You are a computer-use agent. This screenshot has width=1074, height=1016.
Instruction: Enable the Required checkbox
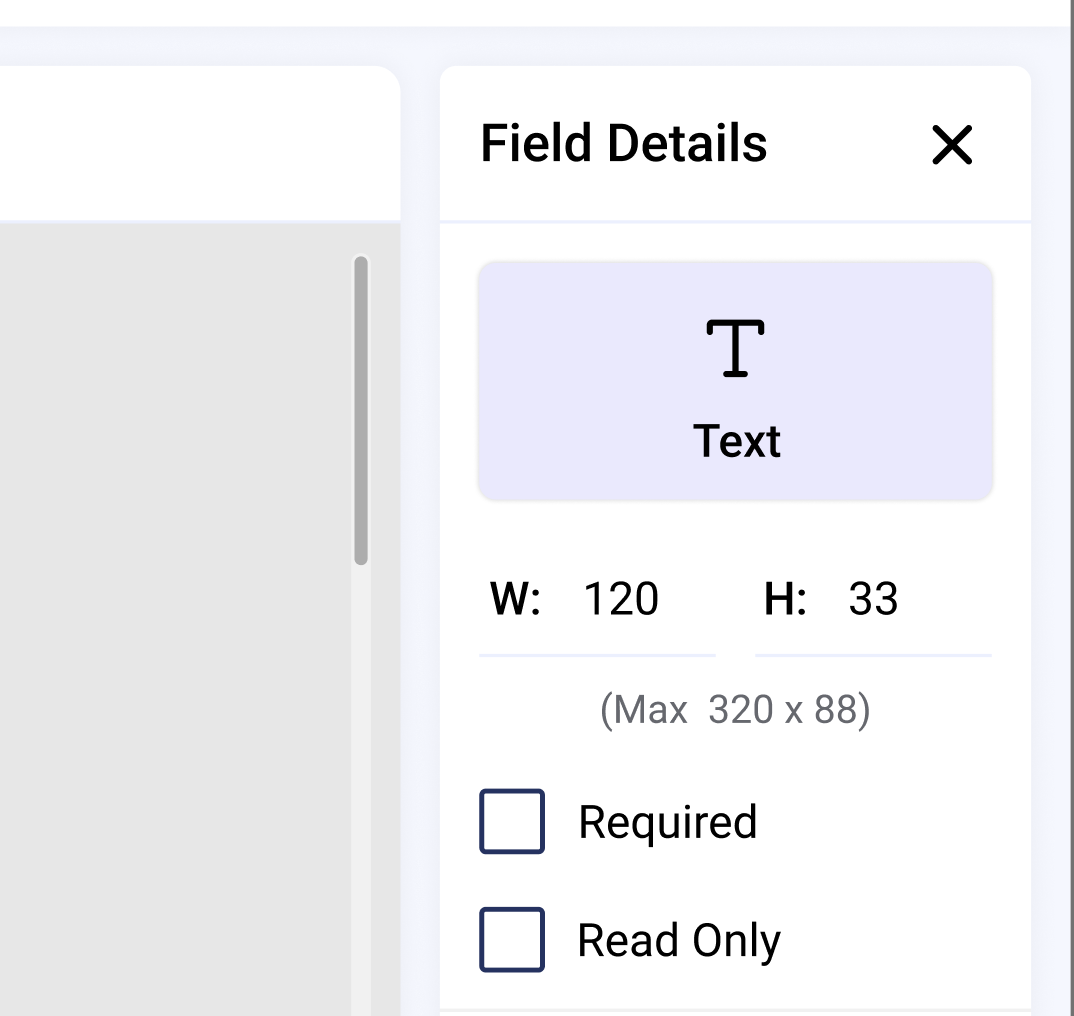(x=512, y=821)
